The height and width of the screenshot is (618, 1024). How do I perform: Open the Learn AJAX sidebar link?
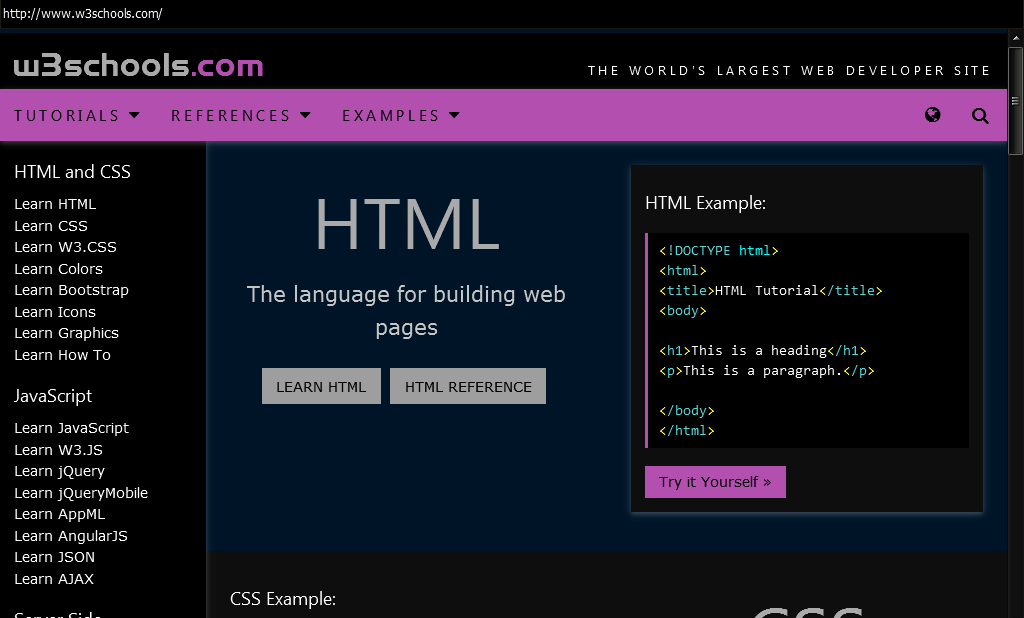point(54,579)
